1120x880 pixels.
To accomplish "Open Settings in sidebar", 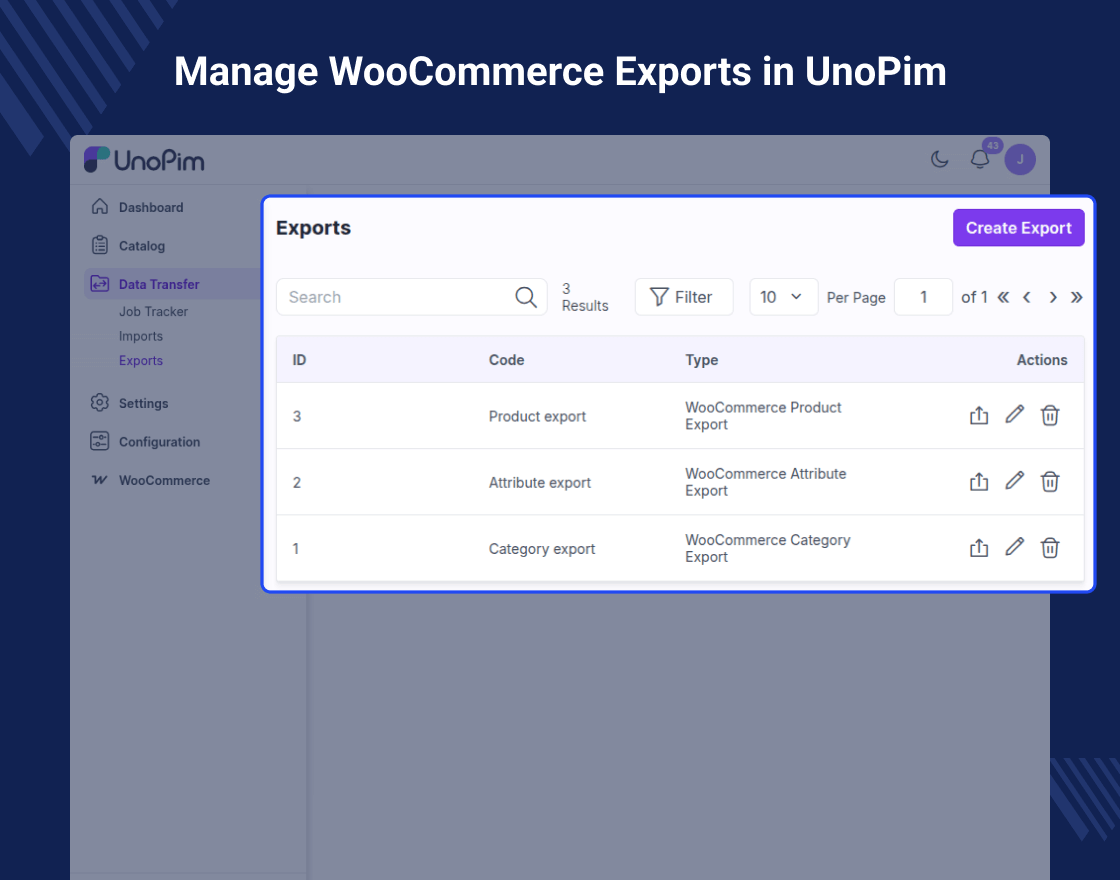I will point(144,403).
